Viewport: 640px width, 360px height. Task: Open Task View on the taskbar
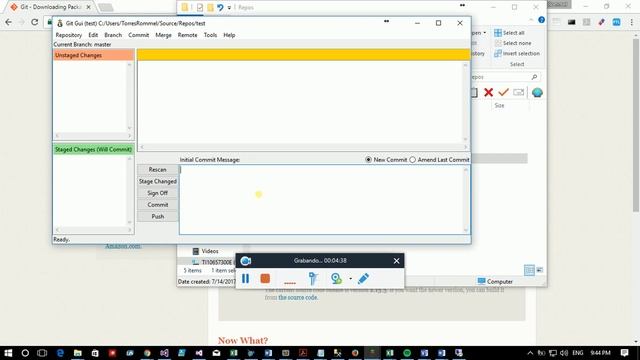pyautogui.click(x=42, y=353)
